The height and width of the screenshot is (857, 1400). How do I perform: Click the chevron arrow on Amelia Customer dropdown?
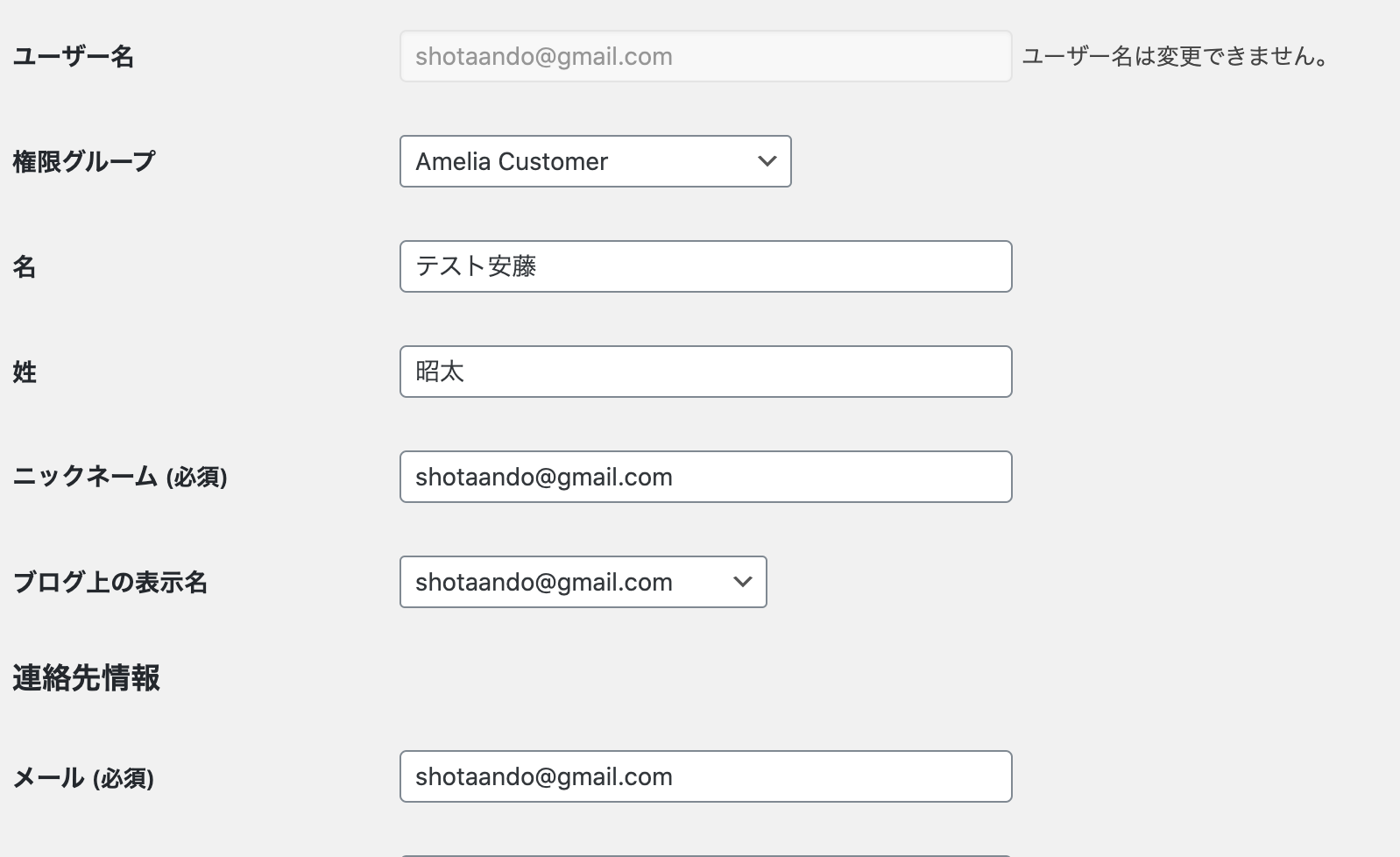[x=767, y=161]
